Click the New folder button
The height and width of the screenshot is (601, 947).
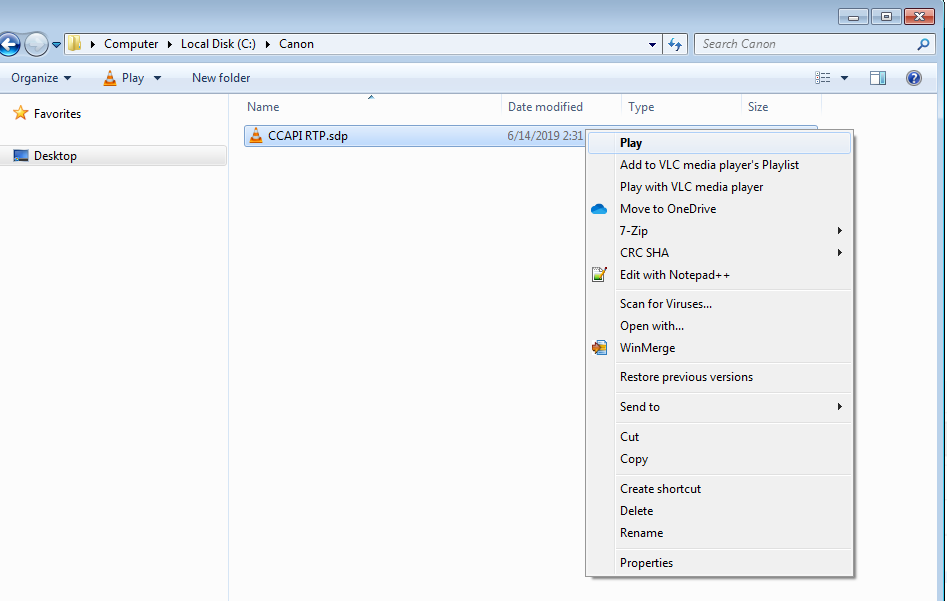tap(220, 77)
